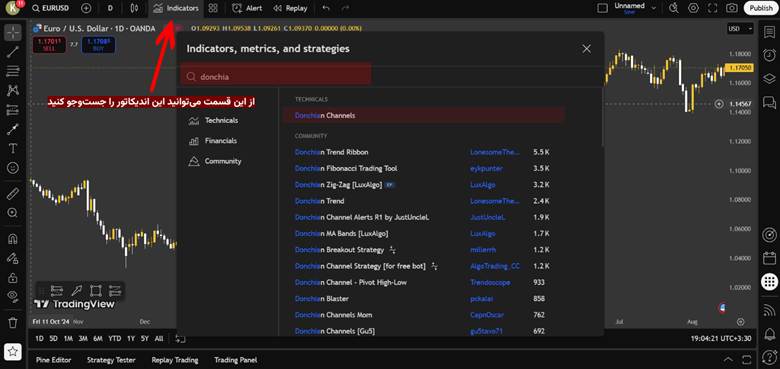Screen dimensions: 780x369
Task: Open the USD currency dropdown
Action: point(740,29)
